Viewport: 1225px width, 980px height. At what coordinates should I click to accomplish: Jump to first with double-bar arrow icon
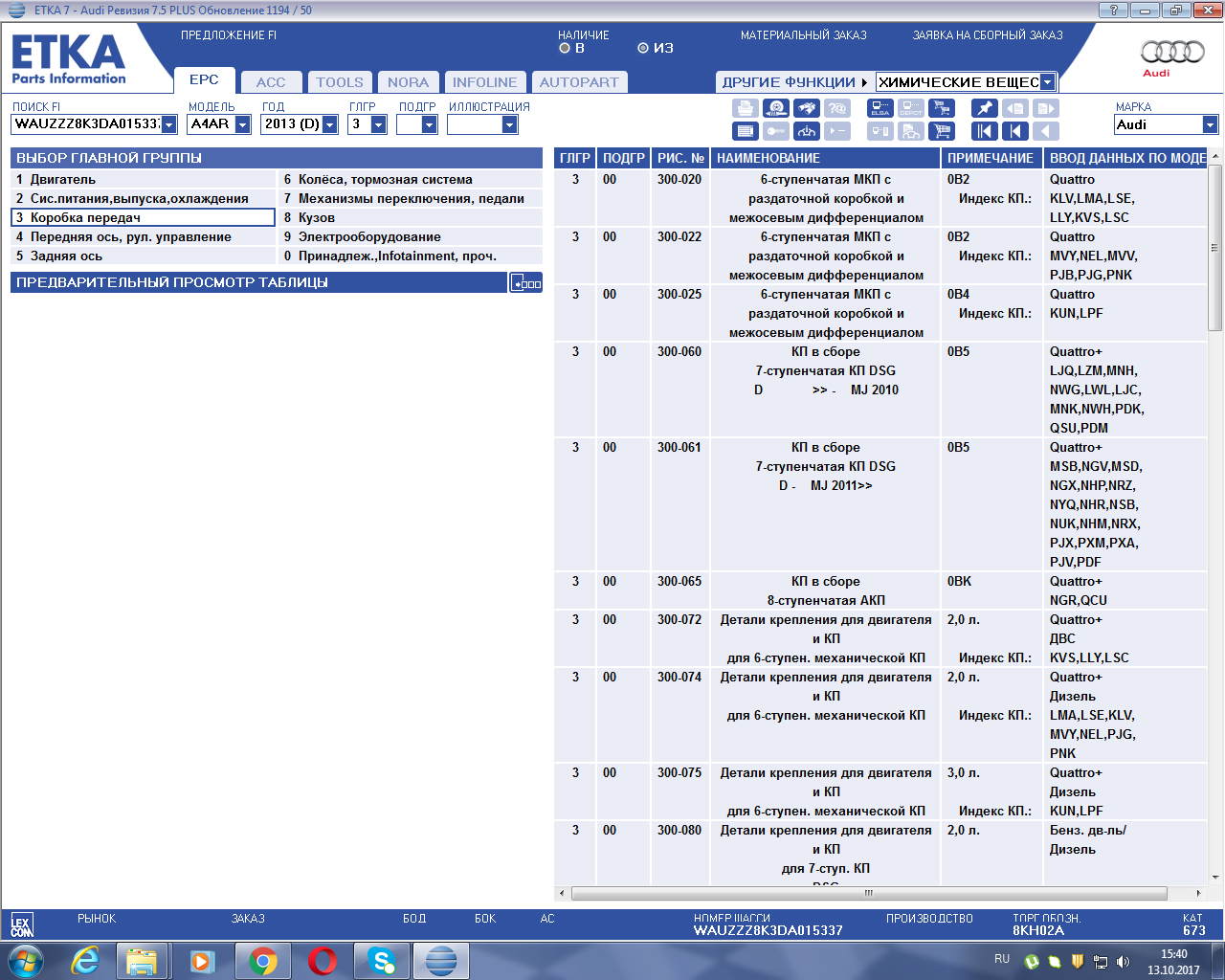pyautogui.click(x=984, y=131)
